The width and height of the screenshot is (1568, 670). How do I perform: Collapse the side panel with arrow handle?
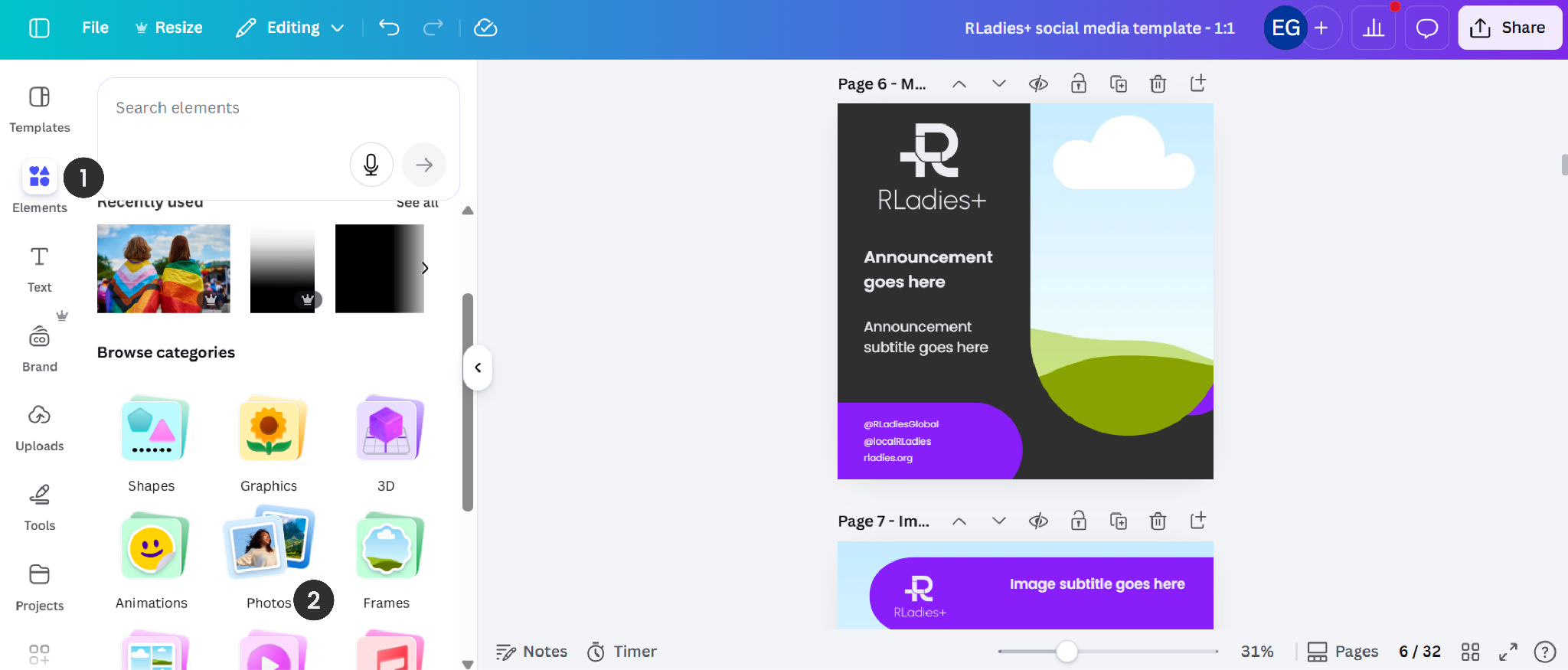coord(478,368)
